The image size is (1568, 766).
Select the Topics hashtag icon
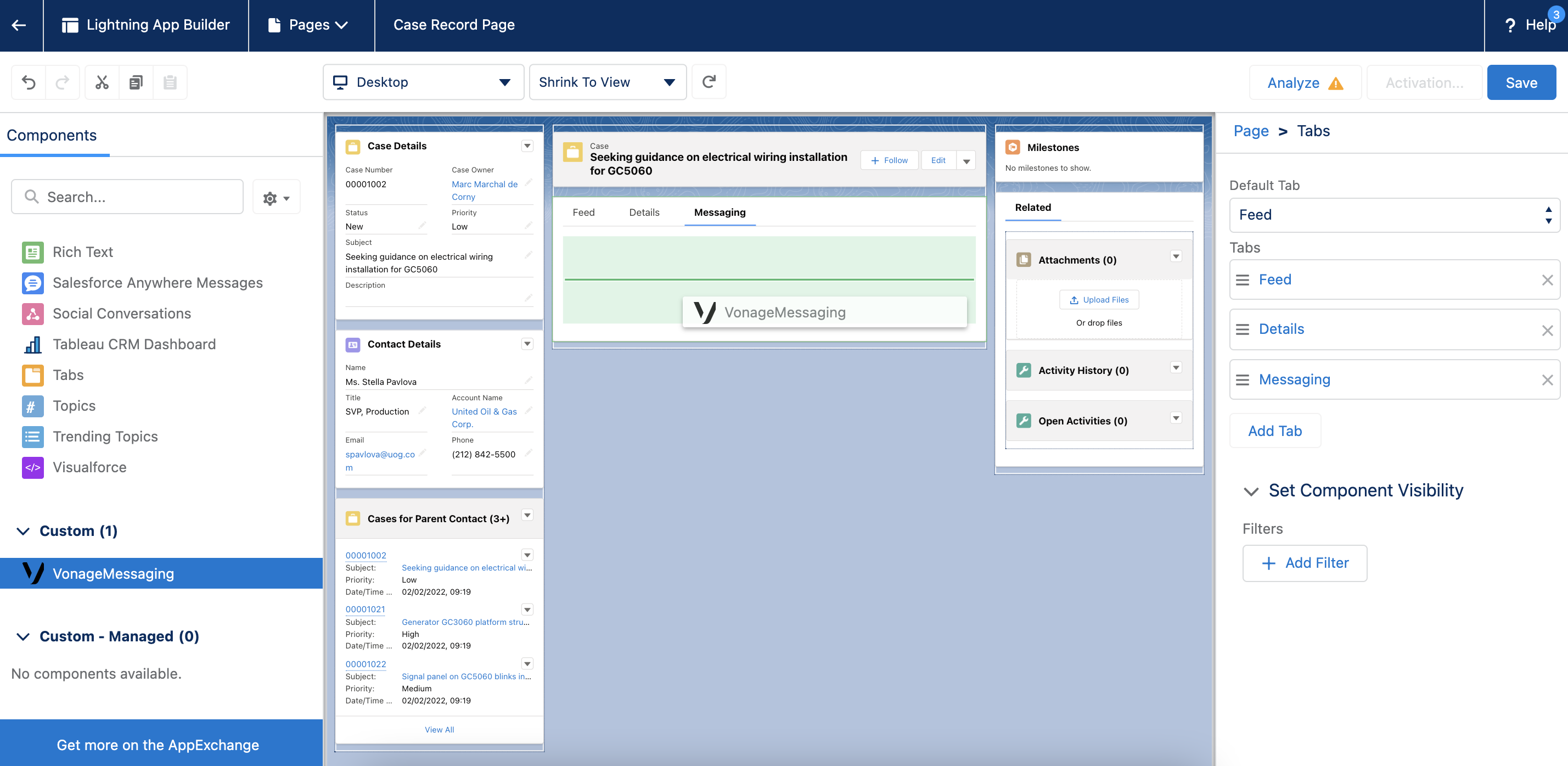pyautogui.click(x=33, y=406)
